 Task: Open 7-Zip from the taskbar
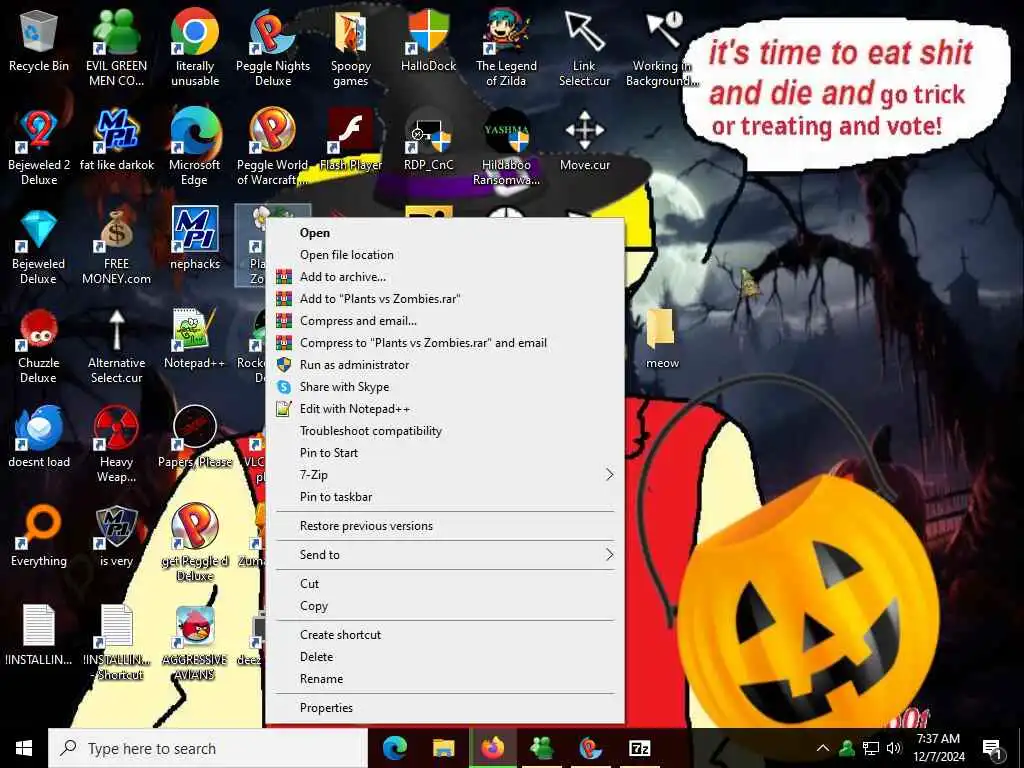coord(639,748)
